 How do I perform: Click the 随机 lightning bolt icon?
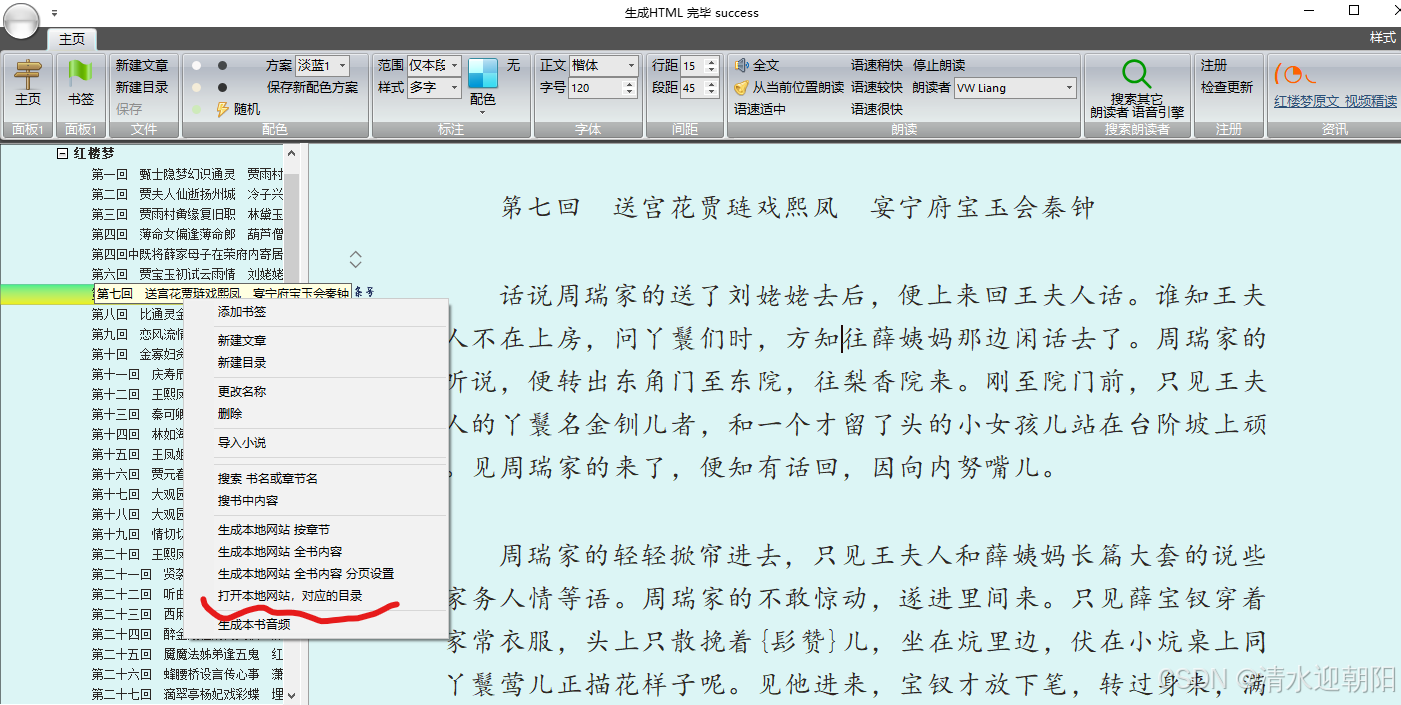[x=222, y=109]
